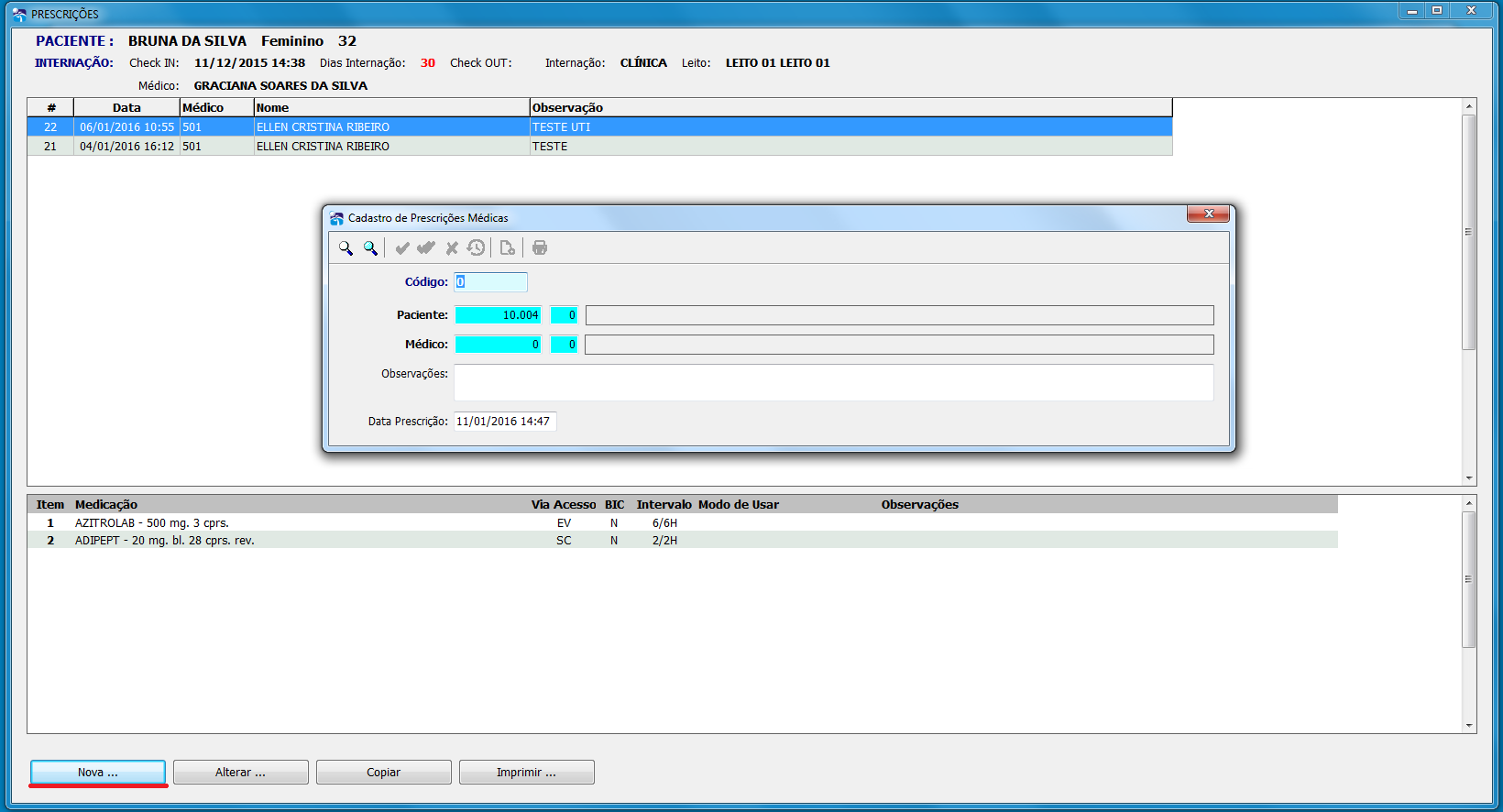Click the Data Prescrição date field
Viewport: 1503px width, 812px height.
click(x=505, y=422)
